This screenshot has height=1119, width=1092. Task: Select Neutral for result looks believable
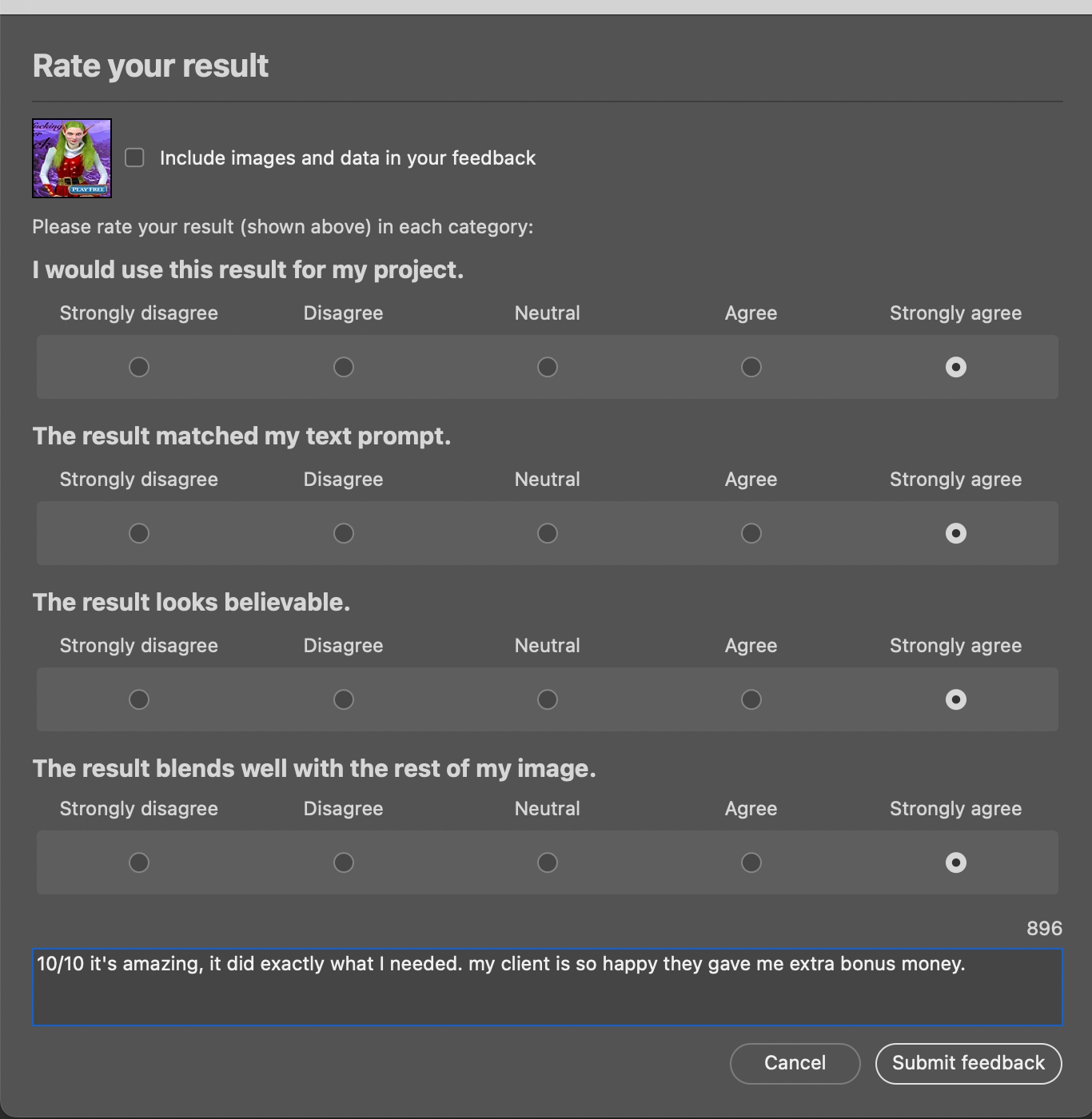click(x=548, y=699)
